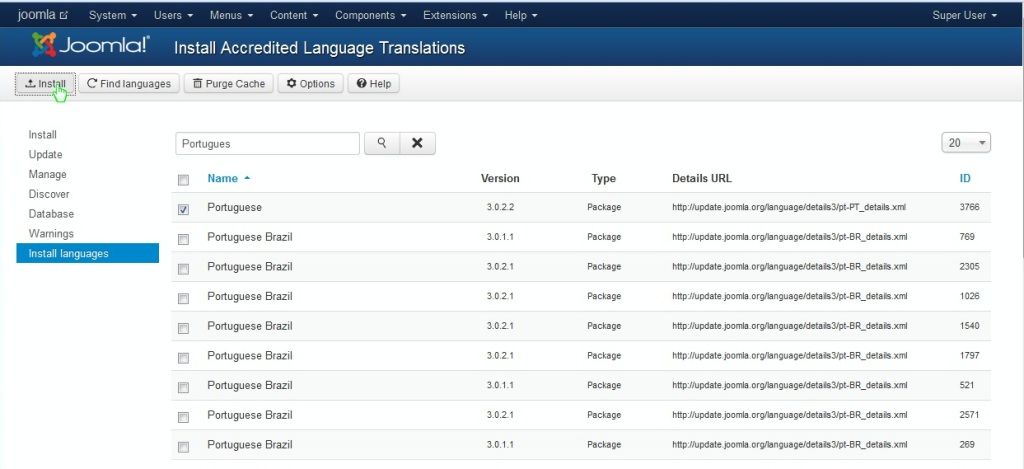Click version 3.0.2.2 cell
This screenshot has height=469, width=1024.
pos(500,207)
